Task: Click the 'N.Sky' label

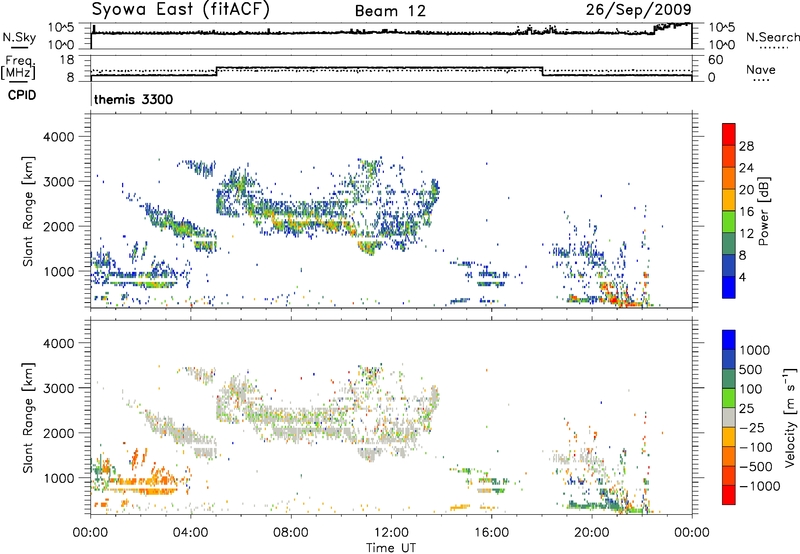Action: [19, 37]
